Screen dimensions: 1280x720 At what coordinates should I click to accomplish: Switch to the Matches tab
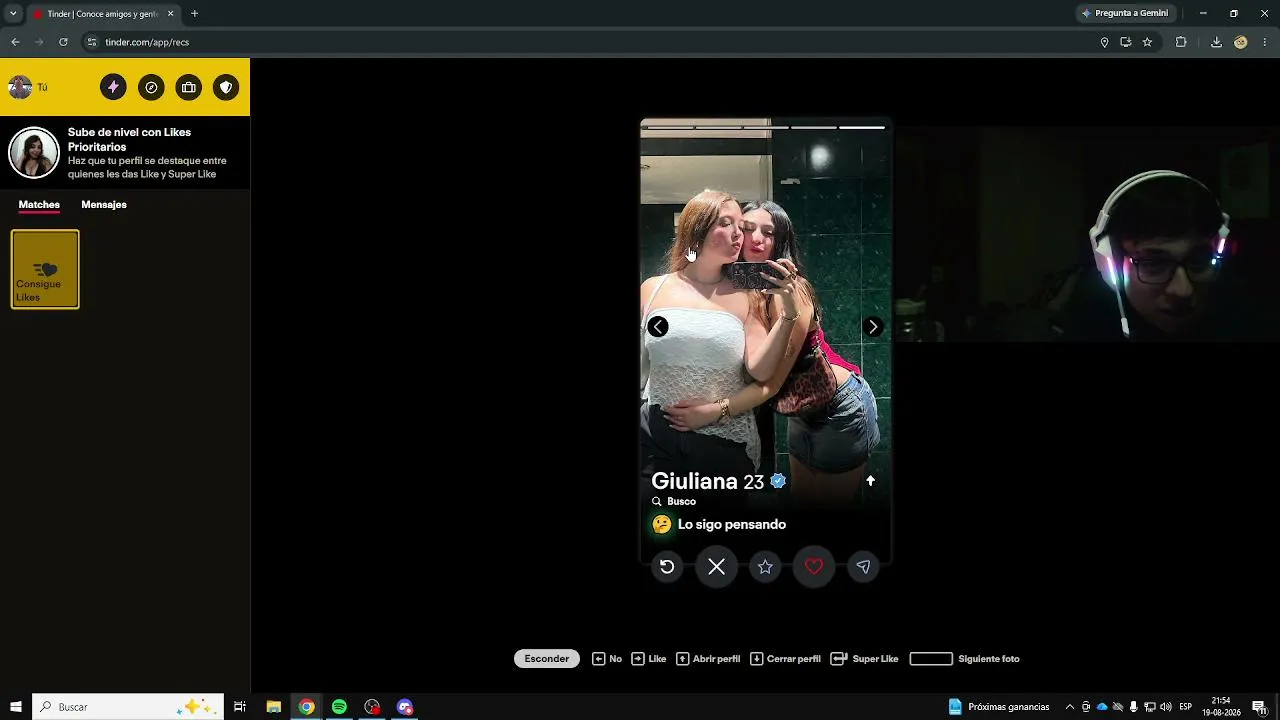coord(39,205)
